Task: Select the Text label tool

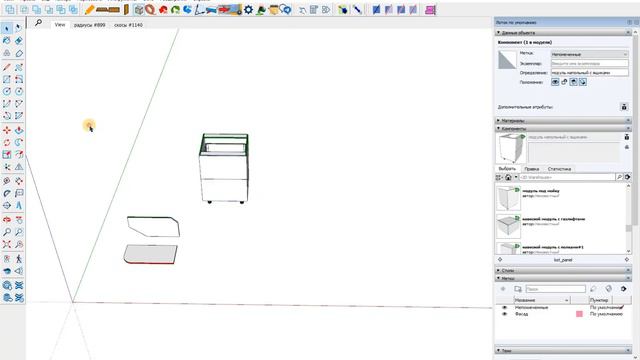Action: click(19, 193)
